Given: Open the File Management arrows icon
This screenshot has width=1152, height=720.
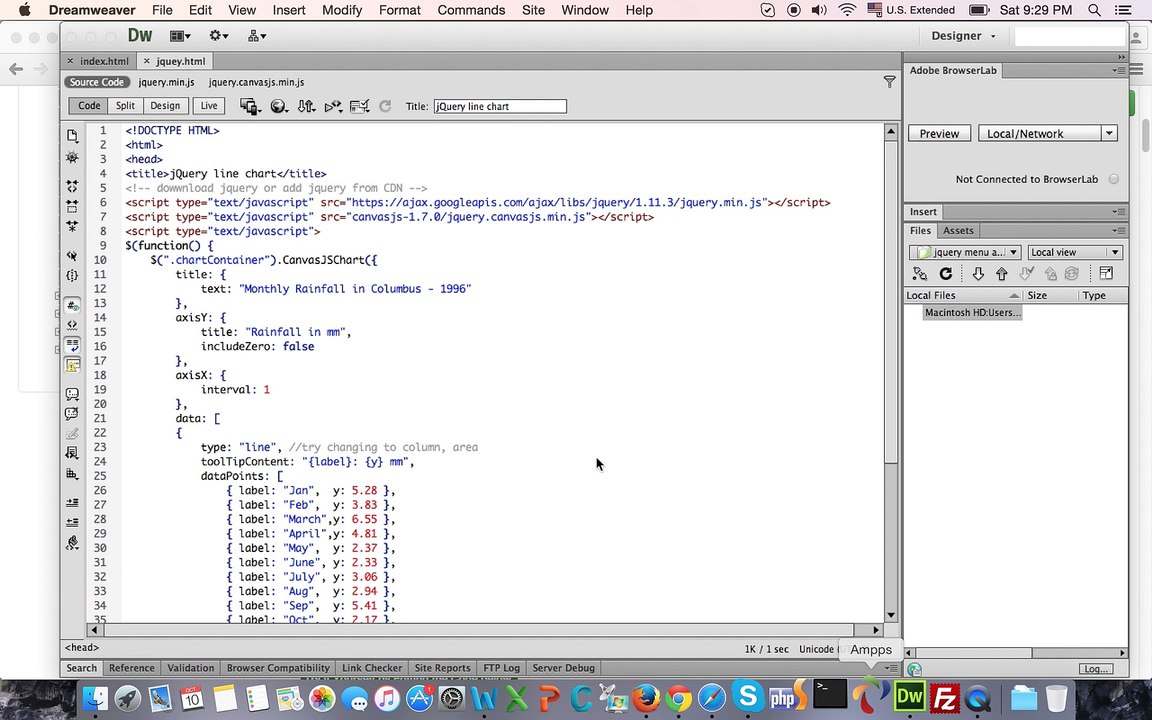Looking at the screenshot, I should click(306, 107).
